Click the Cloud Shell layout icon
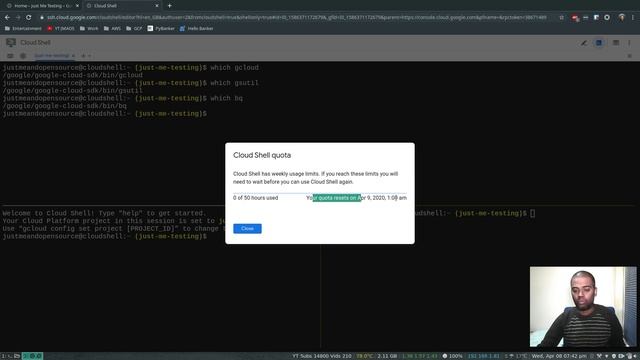Image resolution: width=640 pixels, height=360 pixels. point(616,43)
